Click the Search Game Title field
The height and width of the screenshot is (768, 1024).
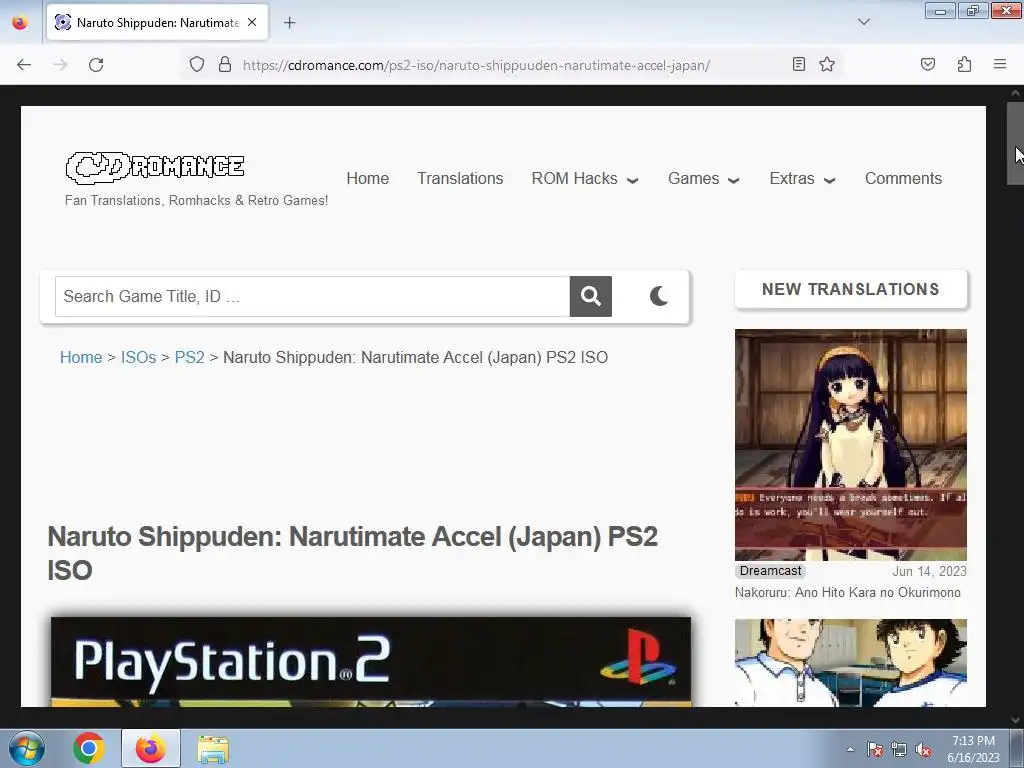312,296
